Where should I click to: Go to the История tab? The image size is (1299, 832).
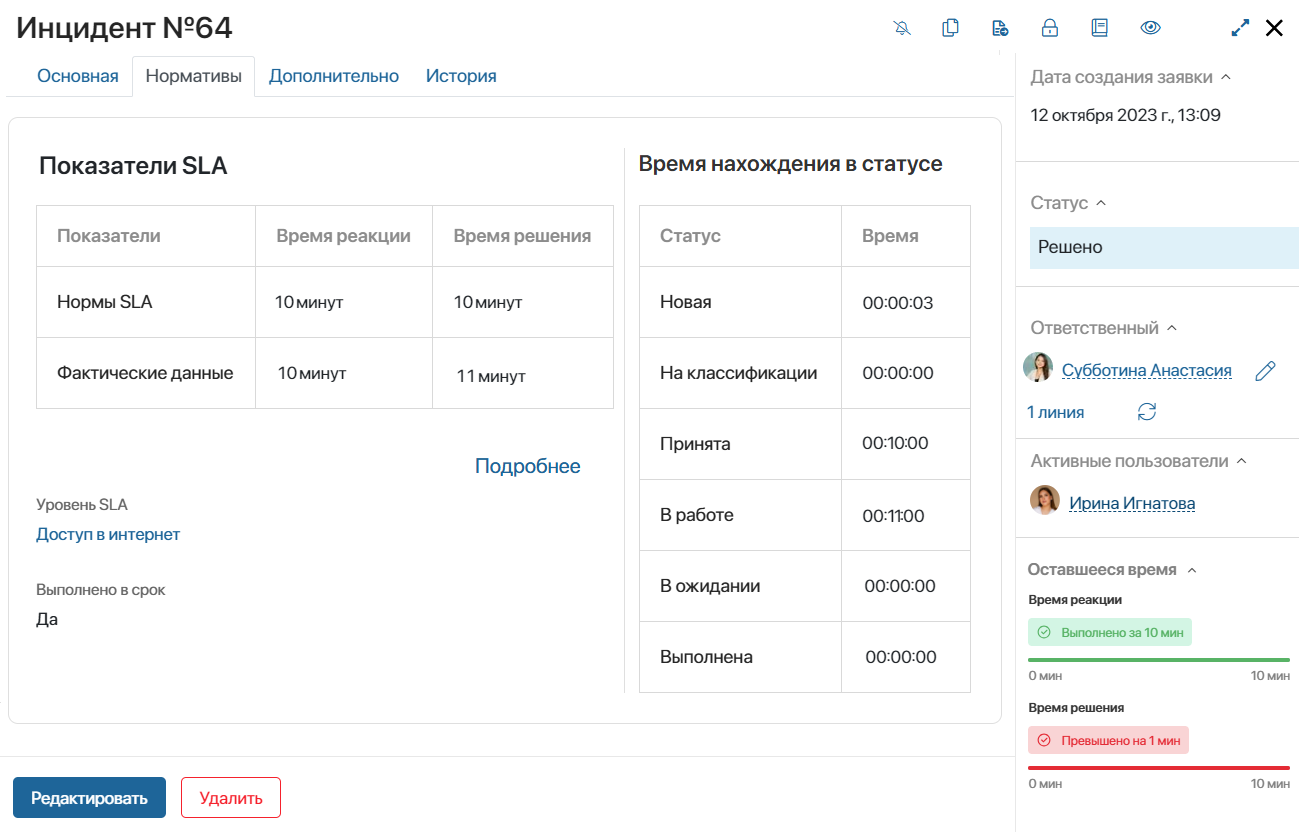click(x=461, y=76)
